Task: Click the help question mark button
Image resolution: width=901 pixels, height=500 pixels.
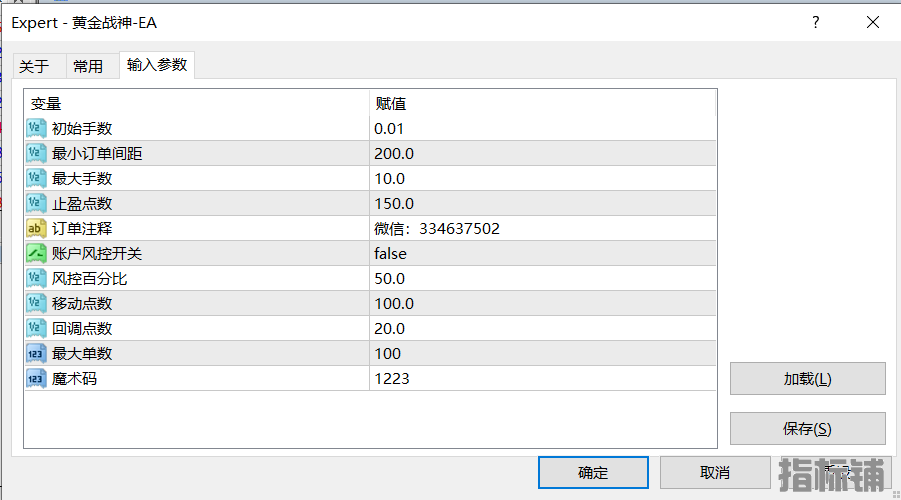Action: [815, 22]
